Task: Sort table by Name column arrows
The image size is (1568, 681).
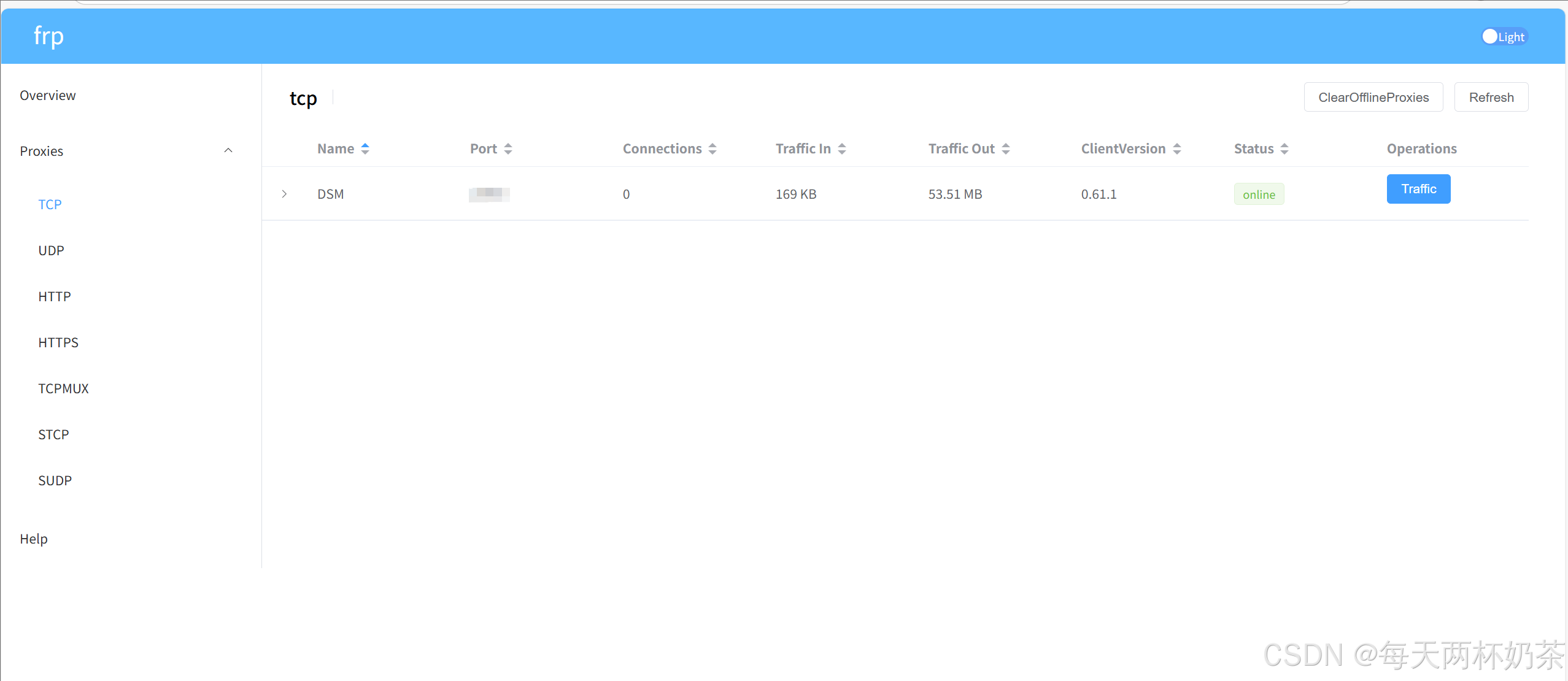Action: pyautogui.click(x=365, y=148)
